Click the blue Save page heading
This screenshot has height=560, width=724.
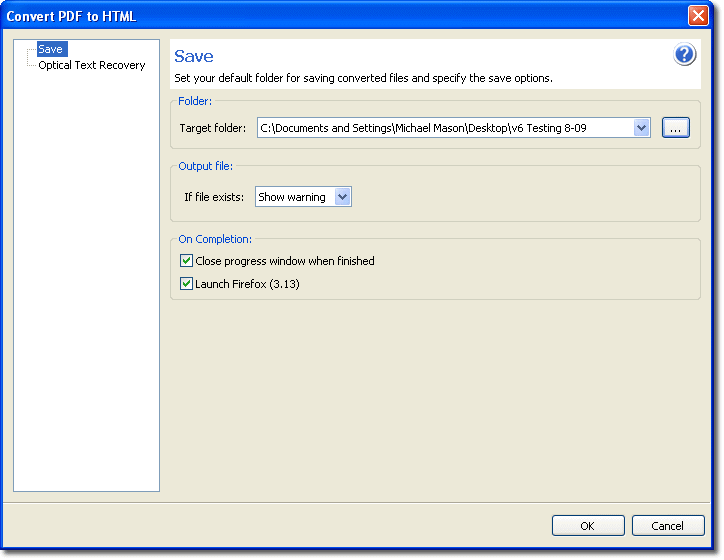coord(194,57)
